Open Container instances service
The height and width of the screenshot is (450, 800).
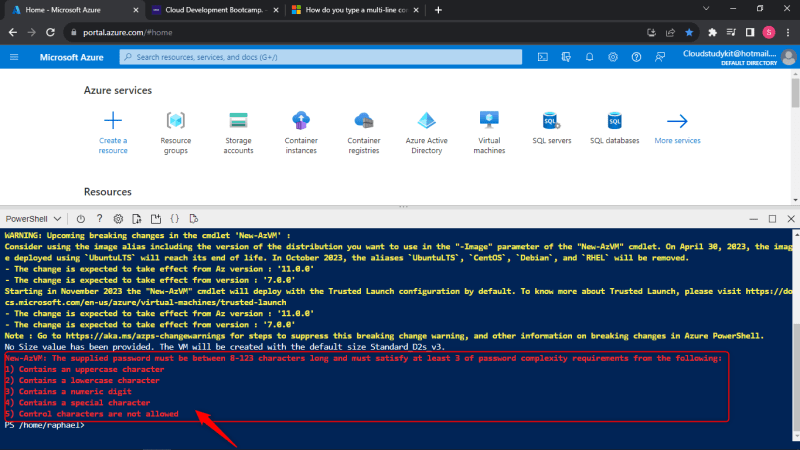point(301,133)
